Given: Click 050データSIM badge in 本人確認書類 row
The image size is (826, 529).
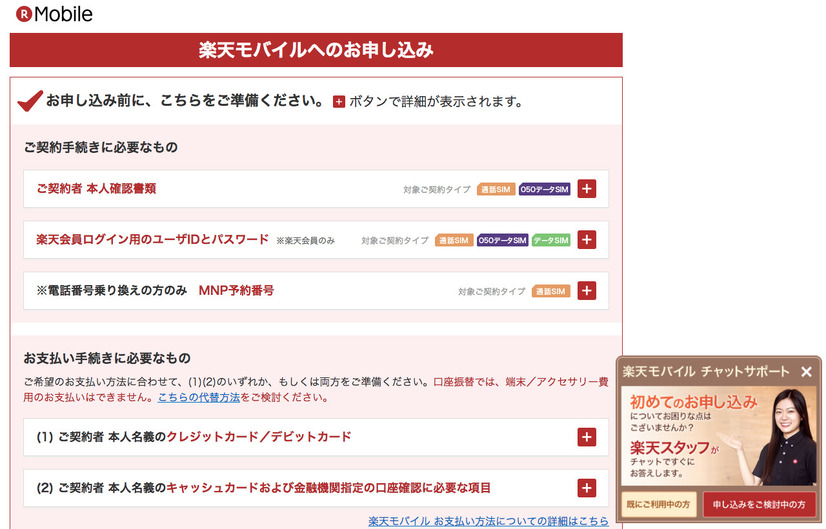Looking at the screenshot, I should click(544, 189).
